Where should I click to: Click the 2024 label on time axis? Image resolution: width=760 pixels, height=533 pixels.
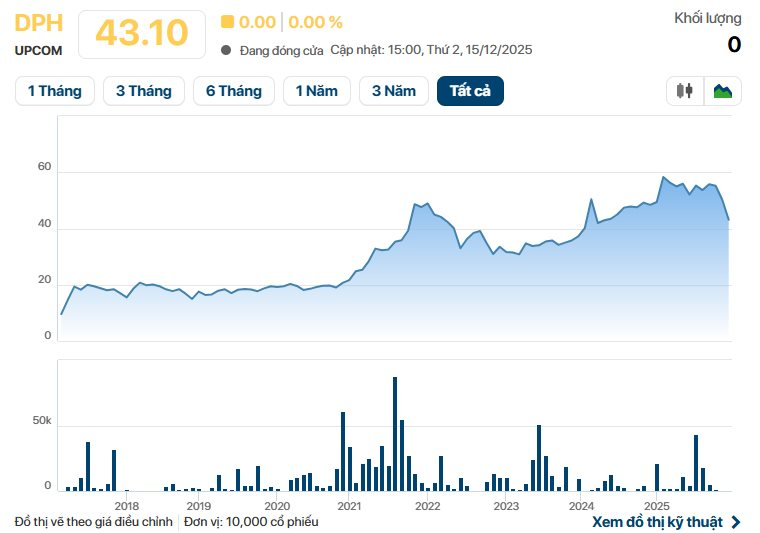pyautogui.click(x=581, y=506)
